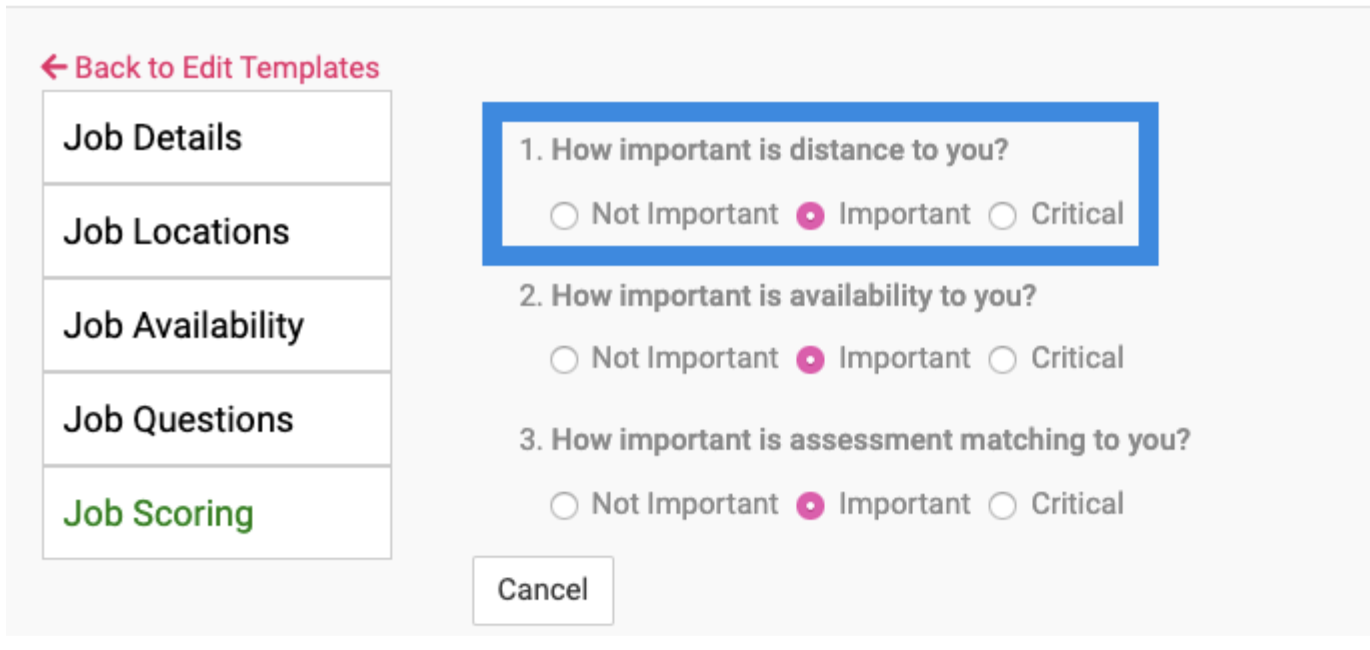Choose Important for assessment matching
Viewport: 1370px width, 650px height.
(x=810, y=506)
